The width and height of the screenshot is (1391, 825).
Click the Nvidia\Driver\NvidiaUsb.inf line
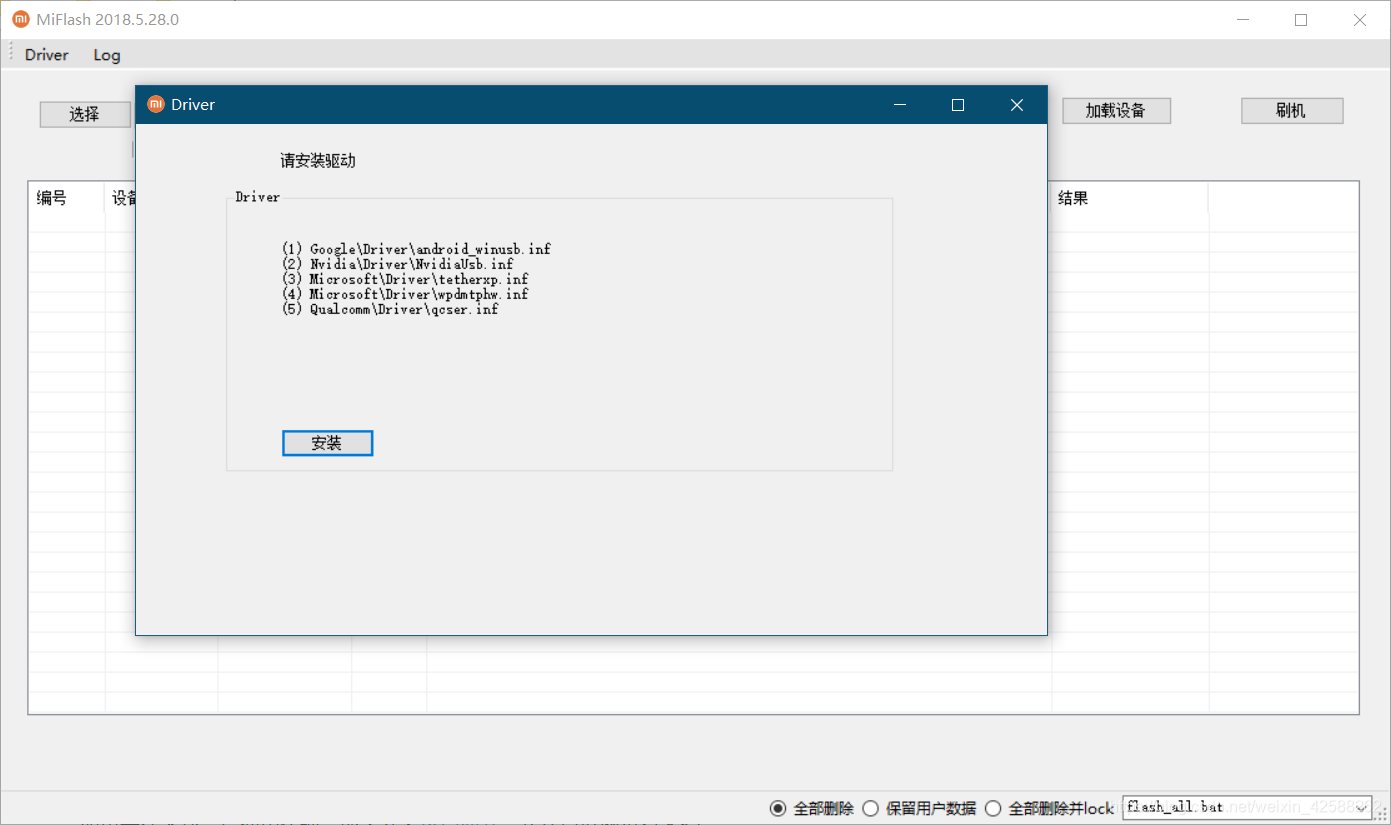click(x=398, y=264)
